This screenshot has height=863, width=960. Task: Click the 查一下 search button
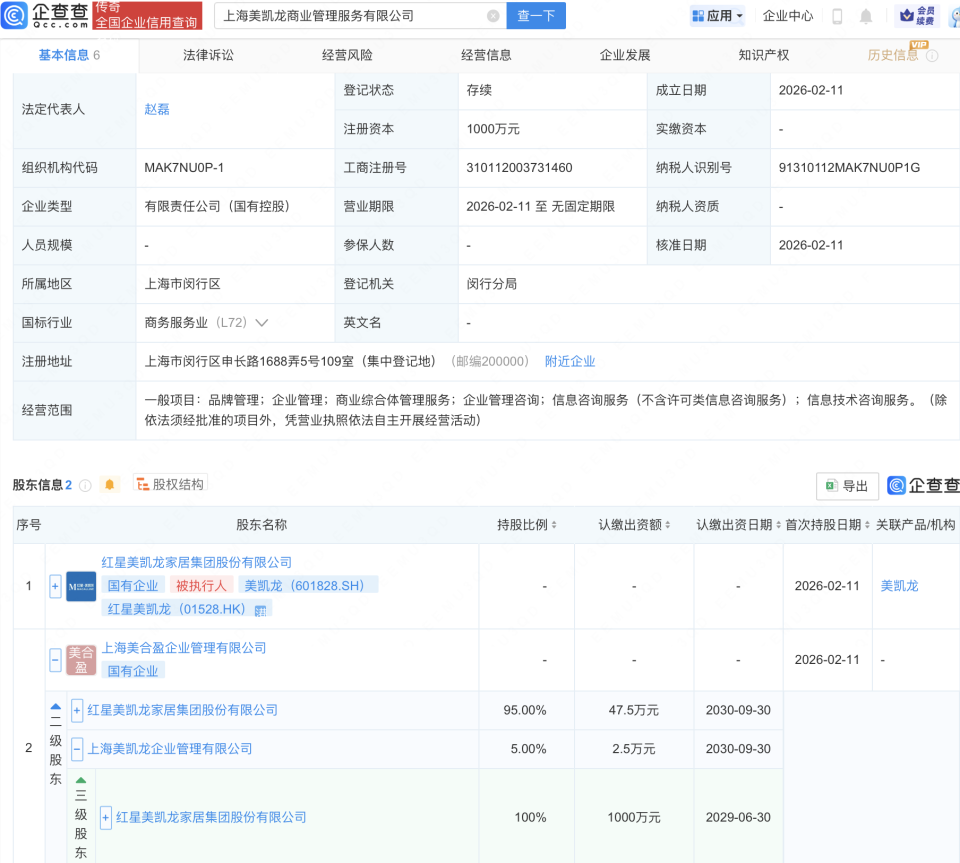536,16
